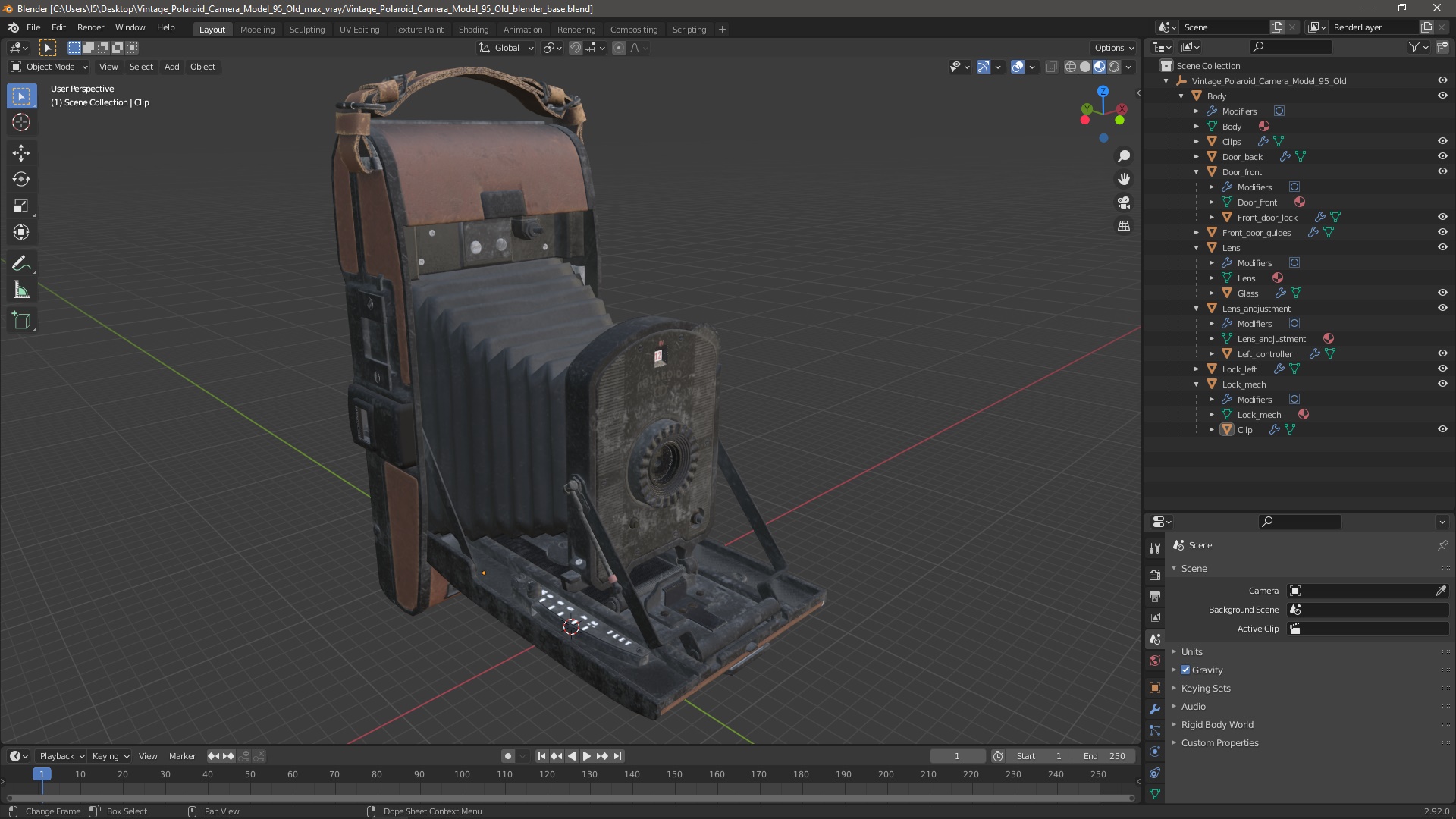Toggle visibility of Glass object

(1442, 293)
